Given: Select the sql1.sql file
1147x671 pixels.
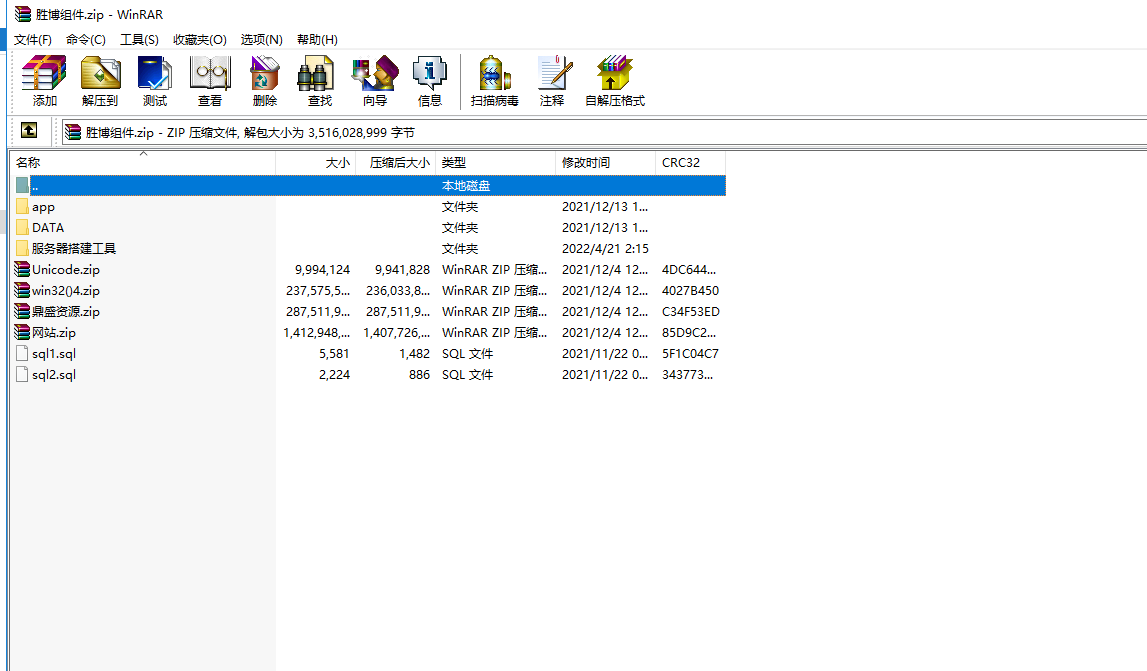Looking at the screenshot, I should (x=53, y=354).
